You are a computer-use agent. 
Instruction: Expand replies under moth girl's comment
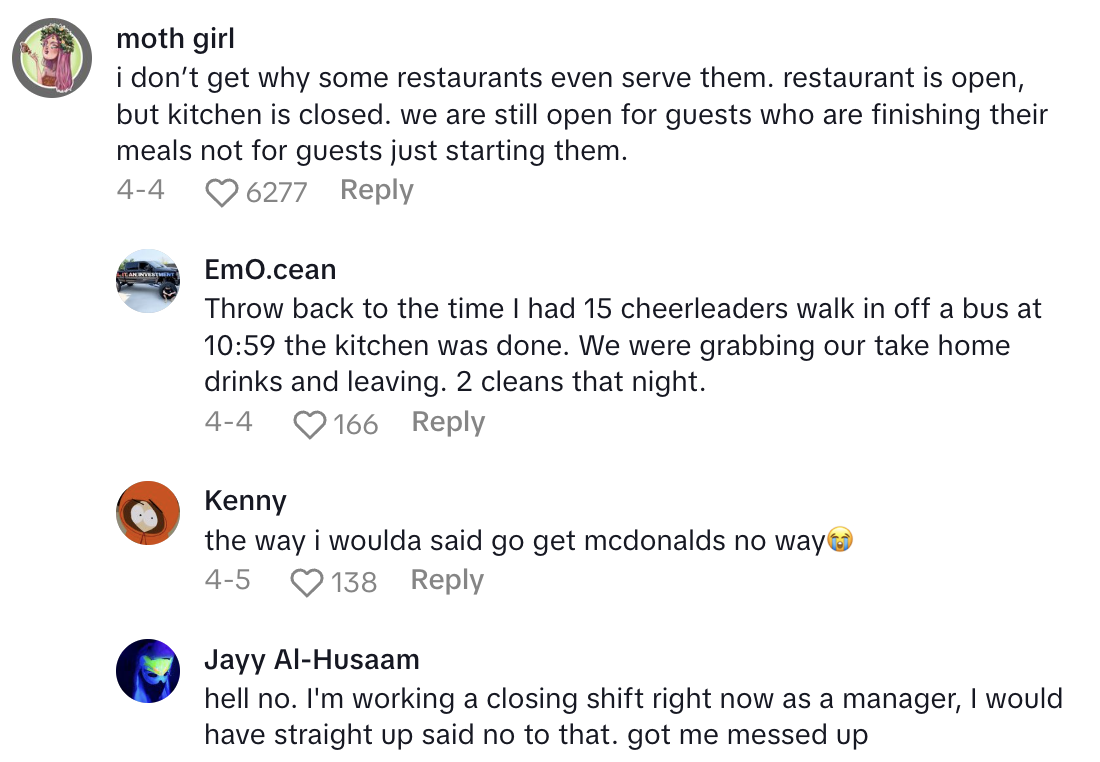click(376, 190)
